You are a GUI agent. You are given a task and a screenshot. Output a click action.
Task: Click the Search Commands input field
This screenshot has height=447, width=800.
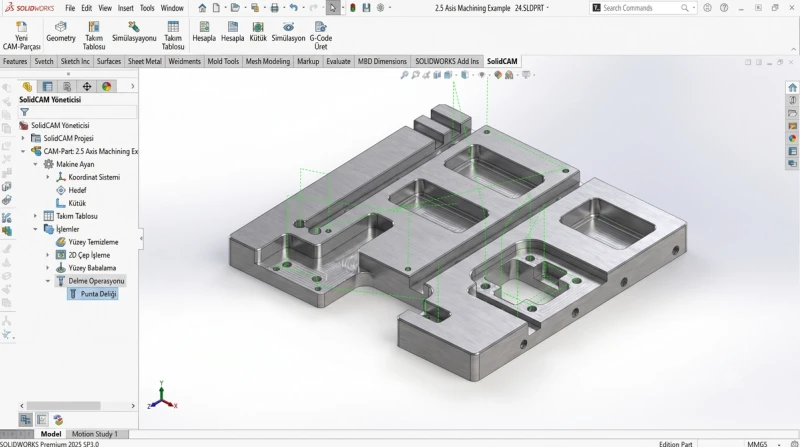pos(641,8)
